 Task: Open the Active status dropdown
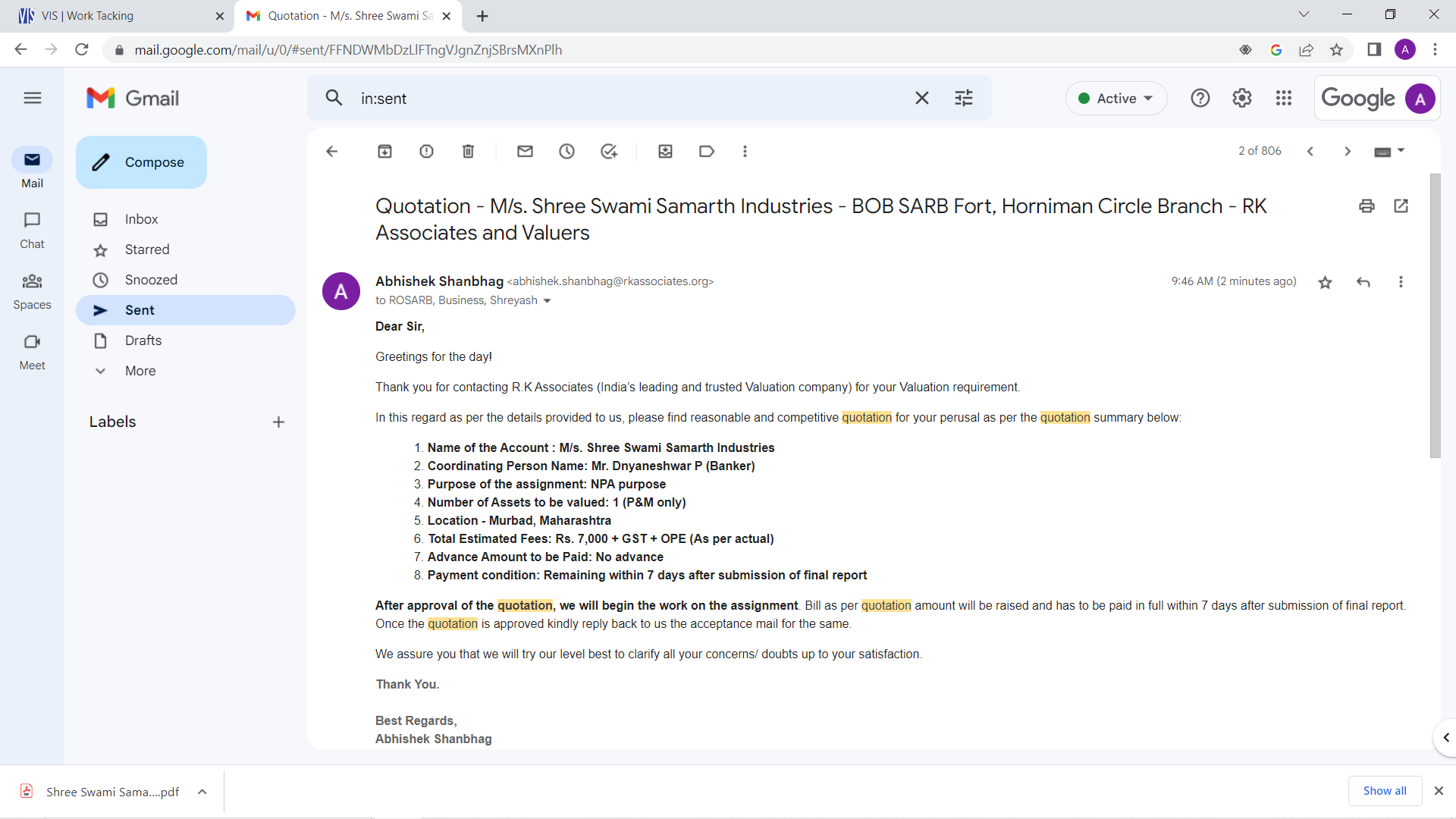(x=1116, y=99)
